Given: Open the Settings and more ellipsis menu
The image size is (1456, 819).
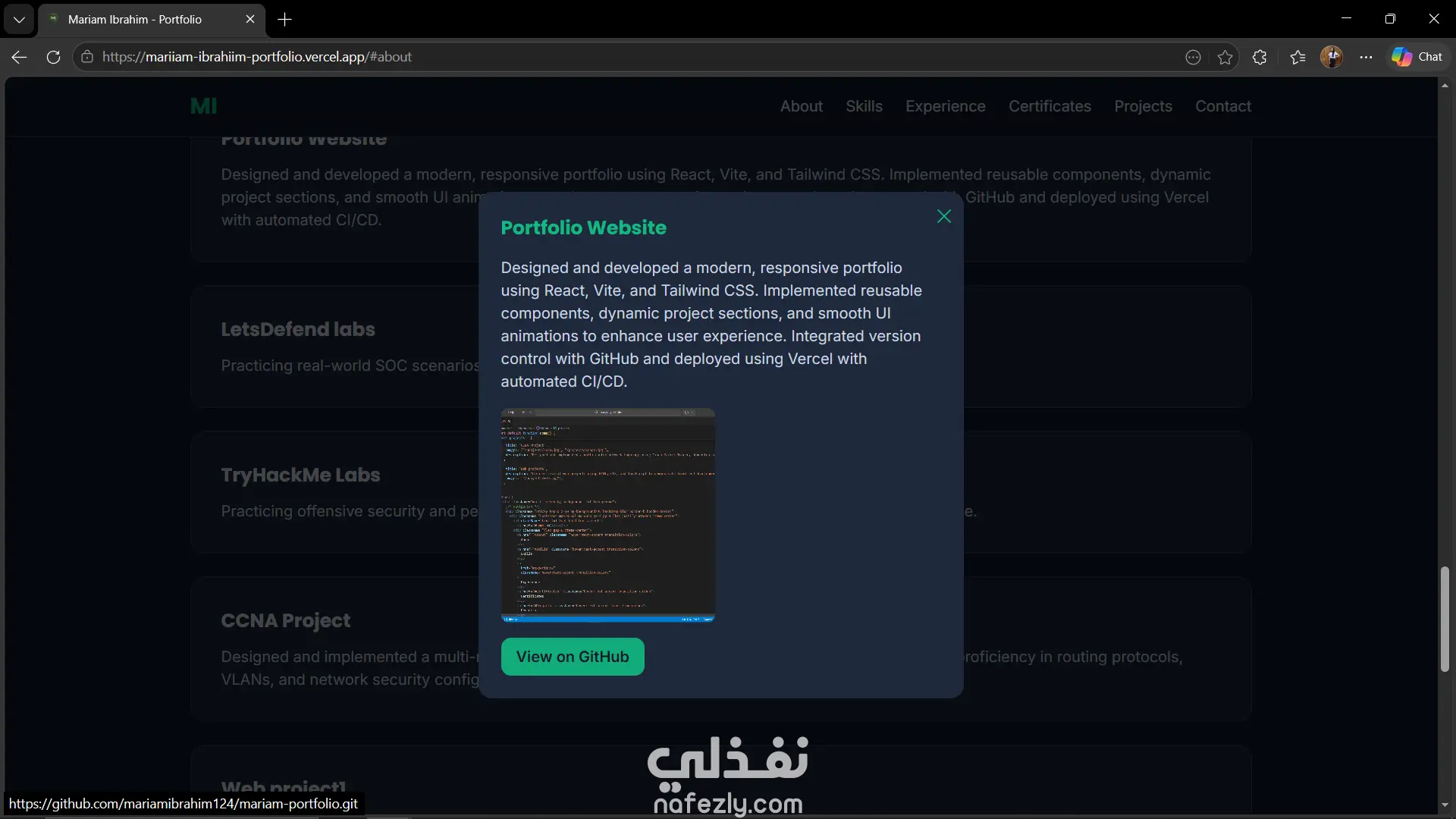Looking at the screenshot, I should tap(1366, 57).
